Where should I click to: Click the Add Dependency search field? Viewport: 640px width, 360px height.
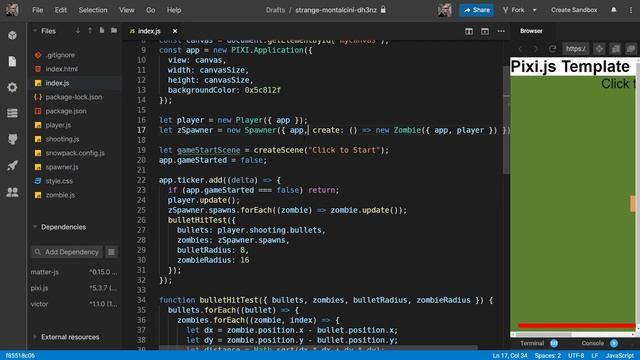[x=67, y=252]
